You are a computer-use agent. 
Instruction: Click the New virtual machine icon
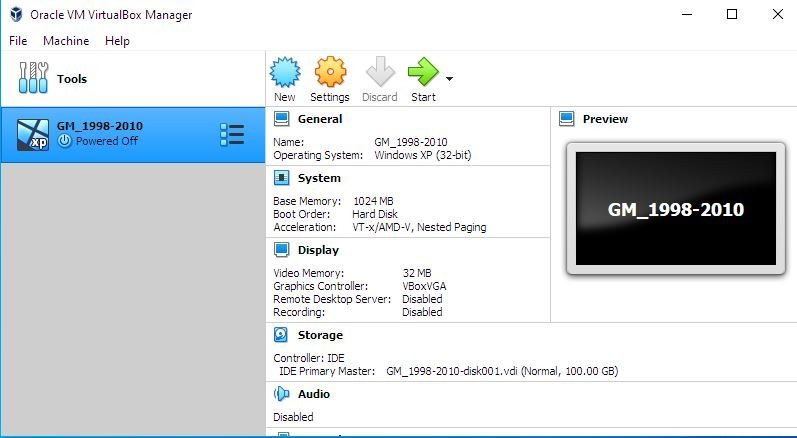tap(285, 72)
